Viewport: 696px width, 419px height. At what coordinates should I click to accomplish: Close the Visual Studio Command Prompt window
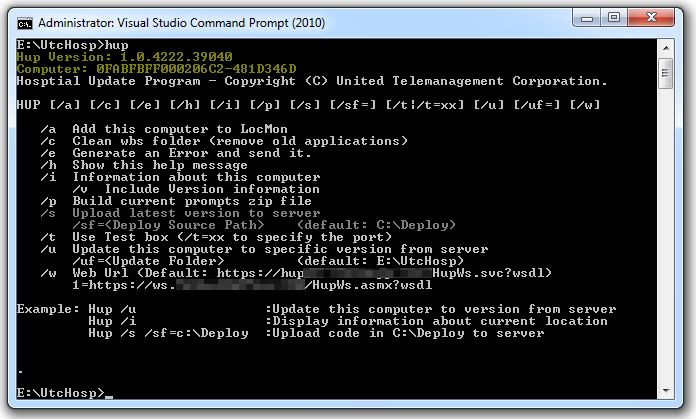tap(654, 18)
